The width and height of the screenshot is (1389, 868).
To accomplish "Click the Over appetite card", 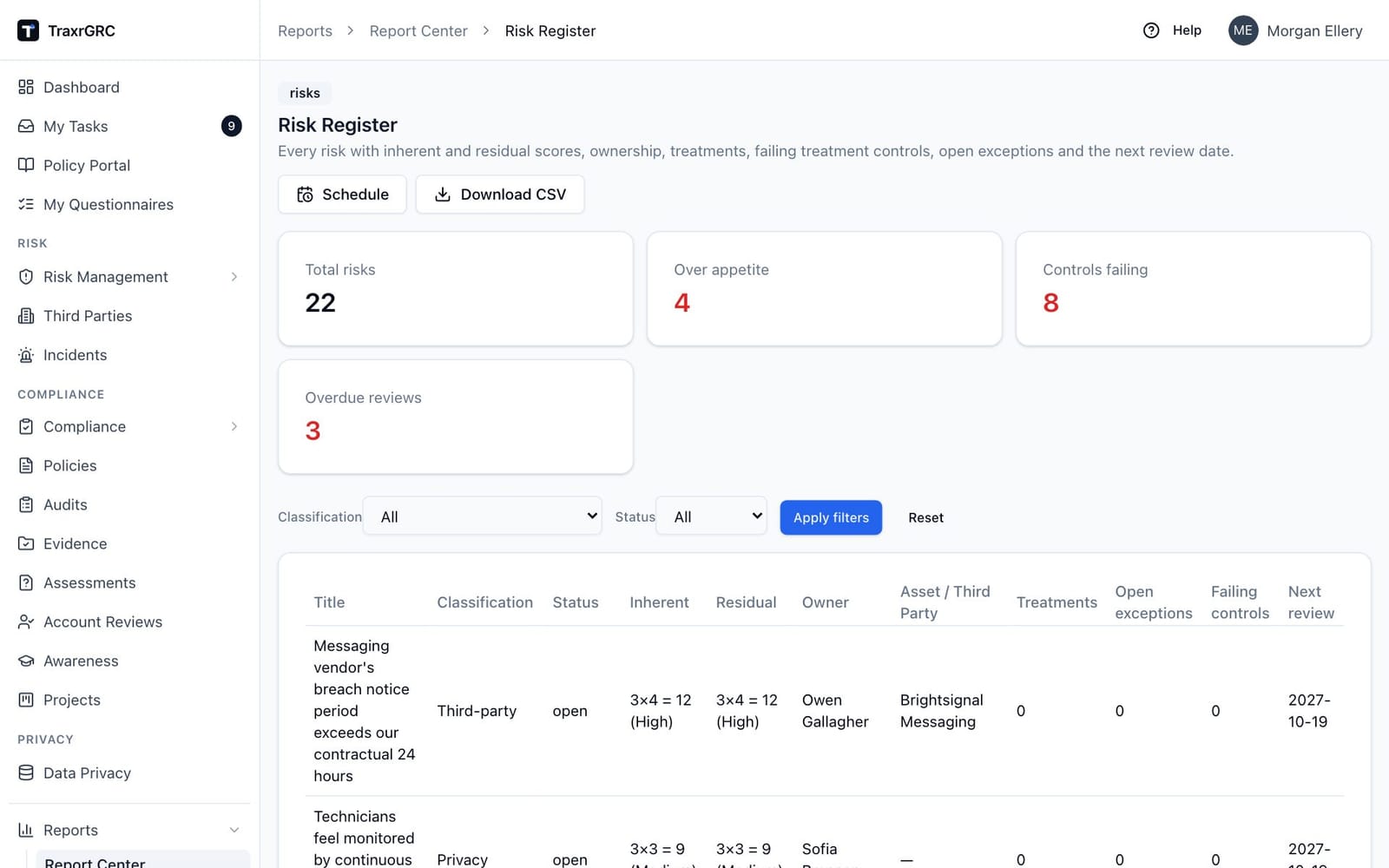I will pyautogui.click(x=825, y=288).
